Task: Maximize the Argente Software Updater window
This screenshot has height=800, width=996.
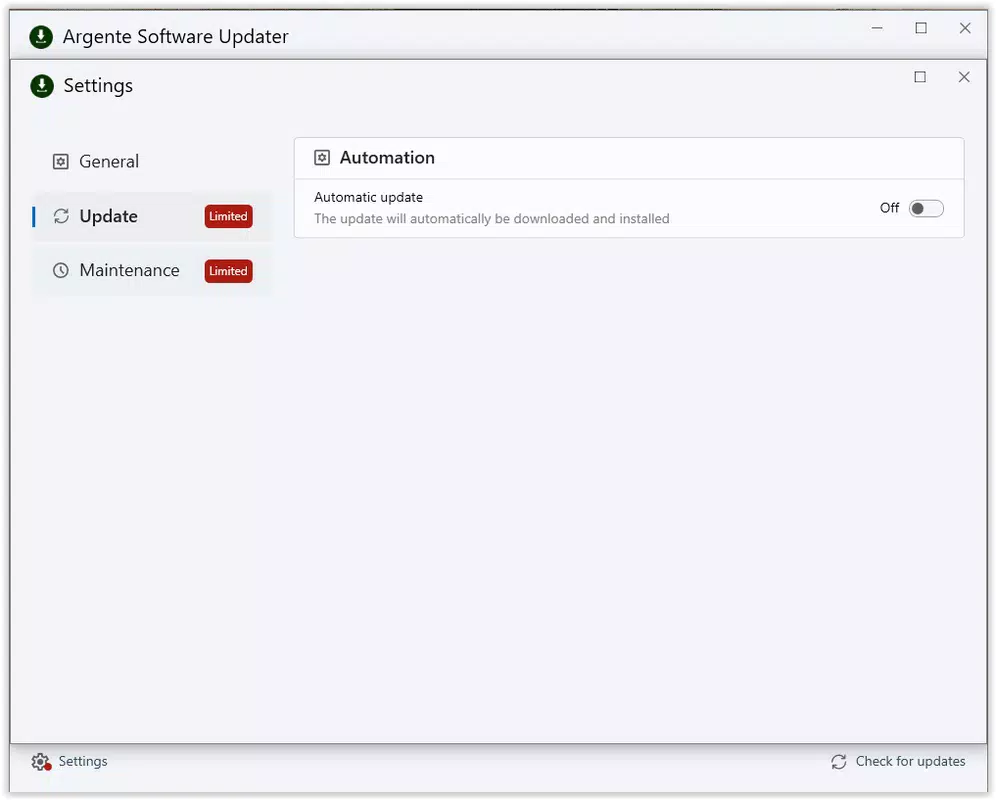Action: coord(921,28)
